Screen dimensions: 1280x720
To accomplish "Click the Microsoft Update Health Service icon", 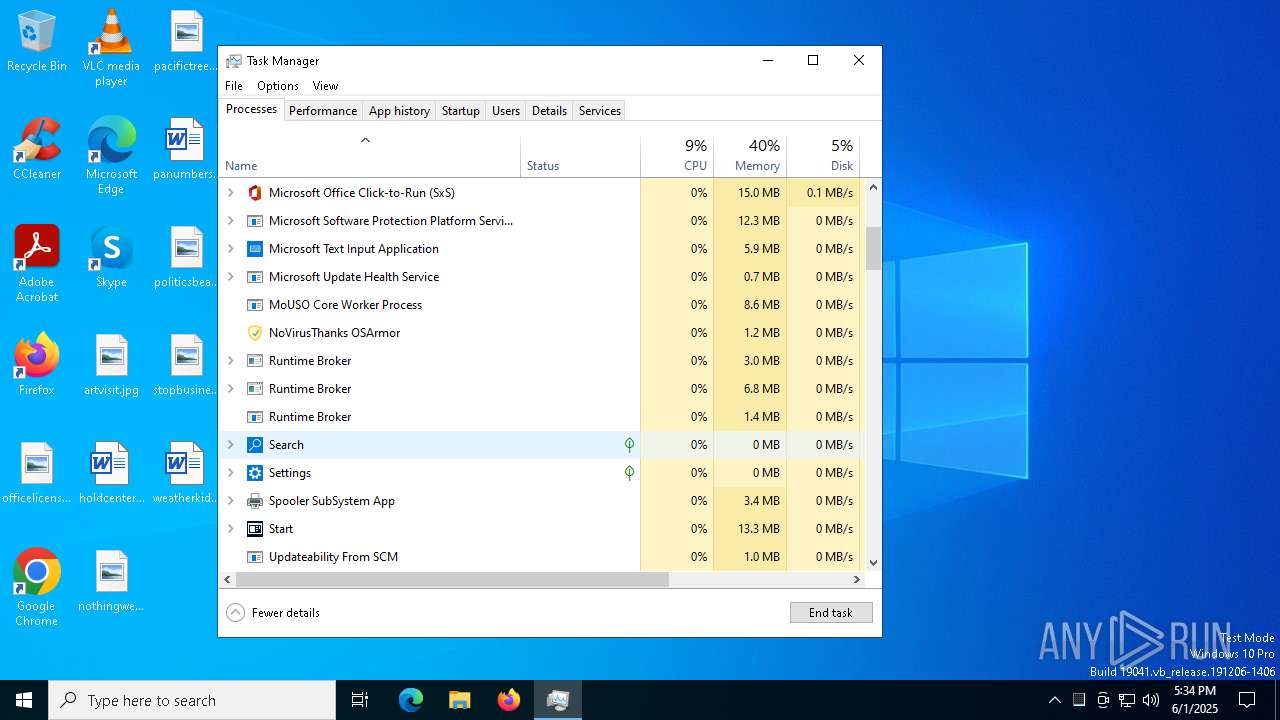I will click(255, 277).
